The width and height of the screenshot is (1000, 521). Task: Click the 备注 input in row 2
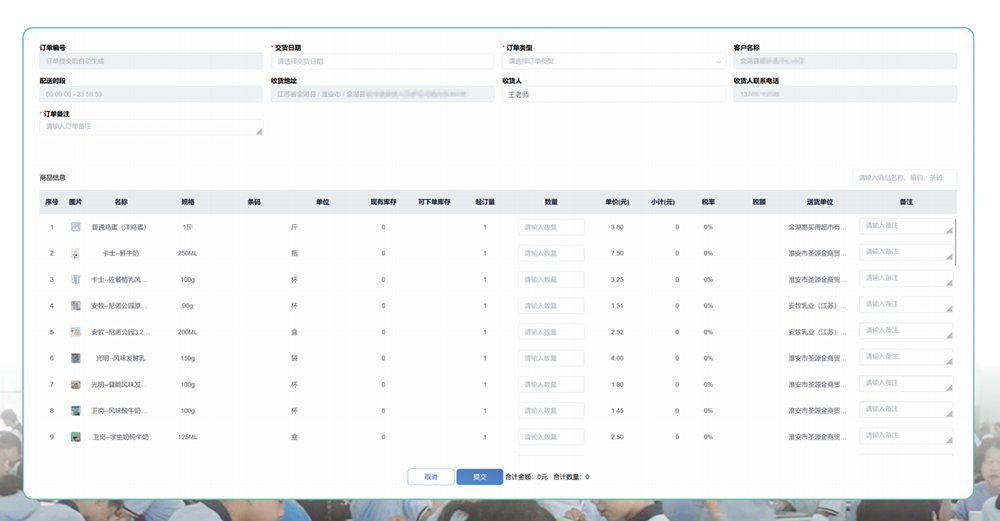905,253
